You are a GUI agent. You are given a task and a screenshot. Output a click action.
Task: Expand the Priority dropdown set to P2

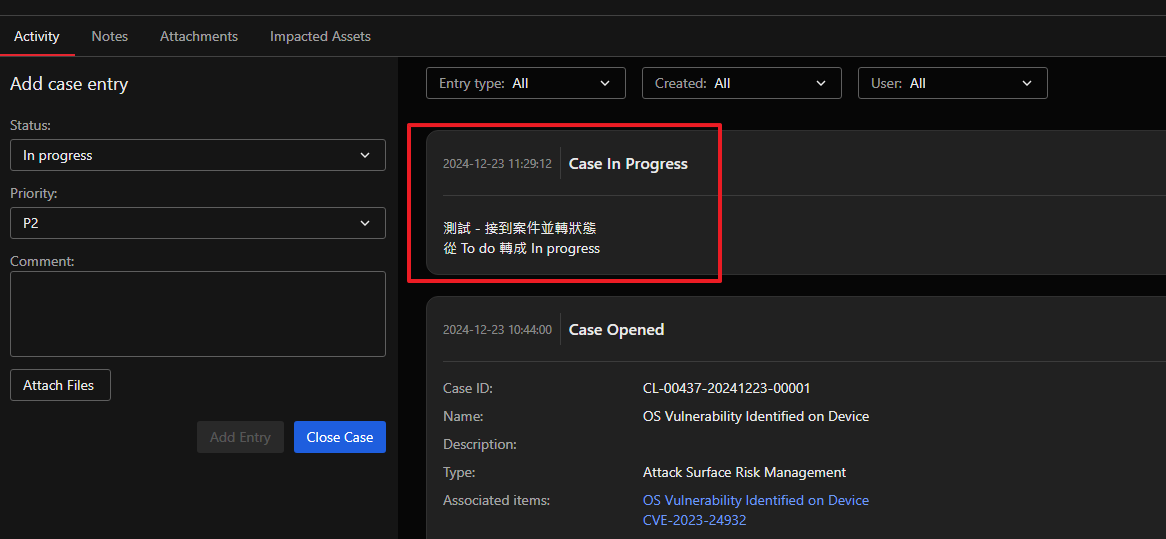click(197, 223)
